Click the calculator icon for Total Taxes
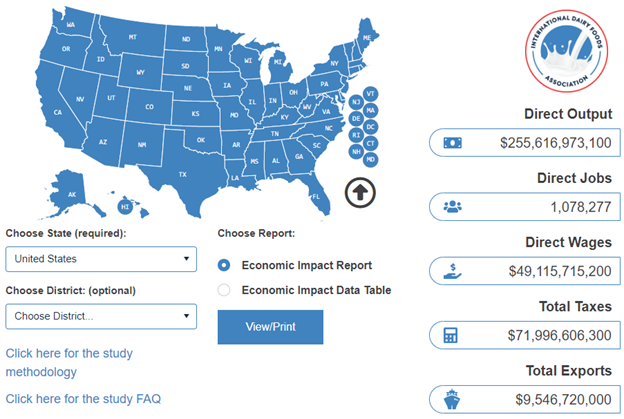This screenshot has height=419, width=624. (450, 335)
